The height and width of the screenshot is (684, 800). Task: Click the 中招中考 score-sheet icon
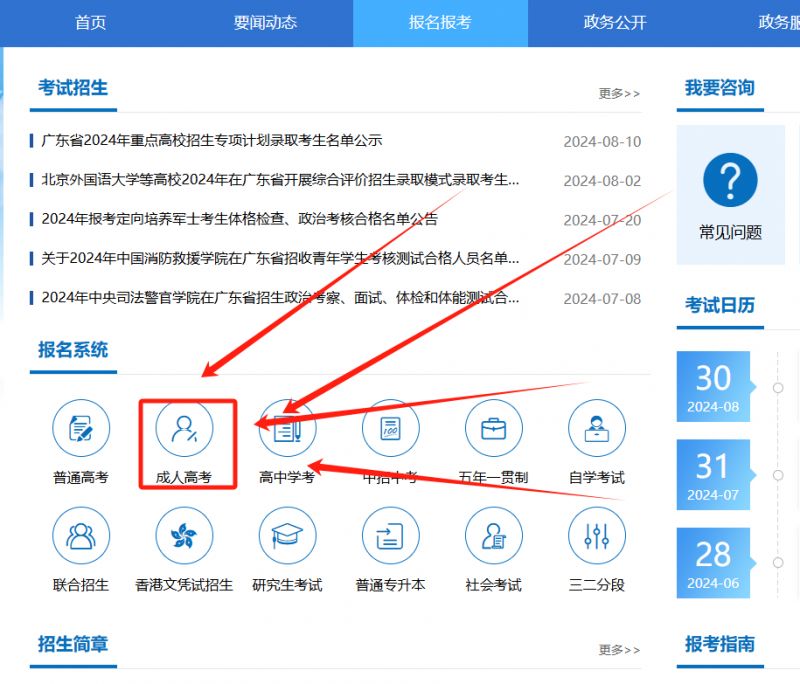point(390,428)
